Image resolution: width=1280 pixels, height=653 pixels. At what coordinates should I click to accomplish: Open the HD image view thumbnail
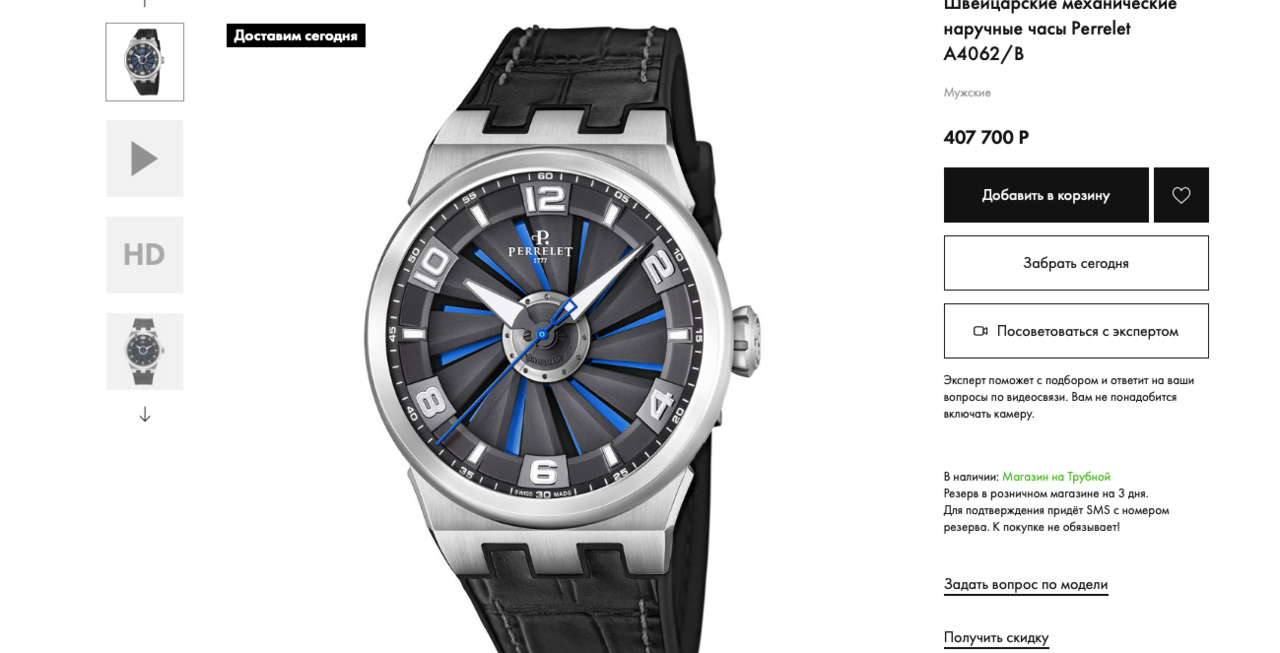(145, 255)
